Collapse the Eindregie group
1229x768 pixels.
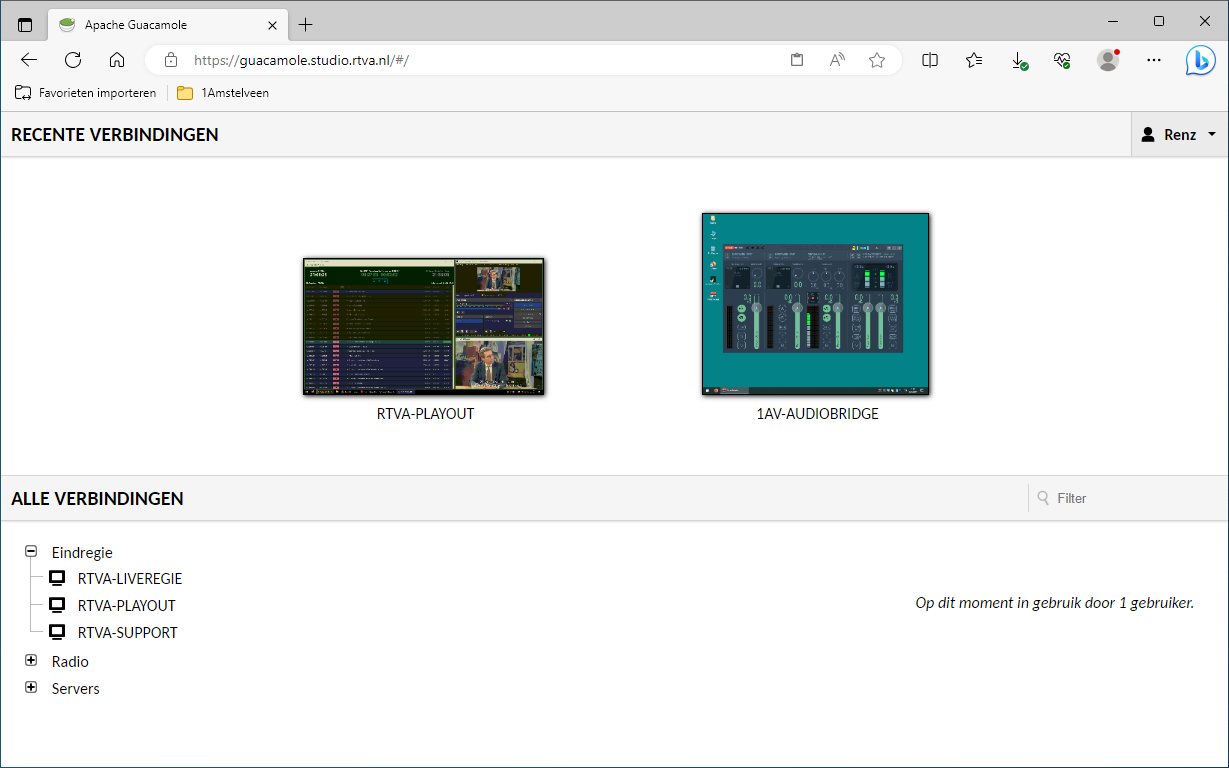pyautogui.click(x=31, y=551)
